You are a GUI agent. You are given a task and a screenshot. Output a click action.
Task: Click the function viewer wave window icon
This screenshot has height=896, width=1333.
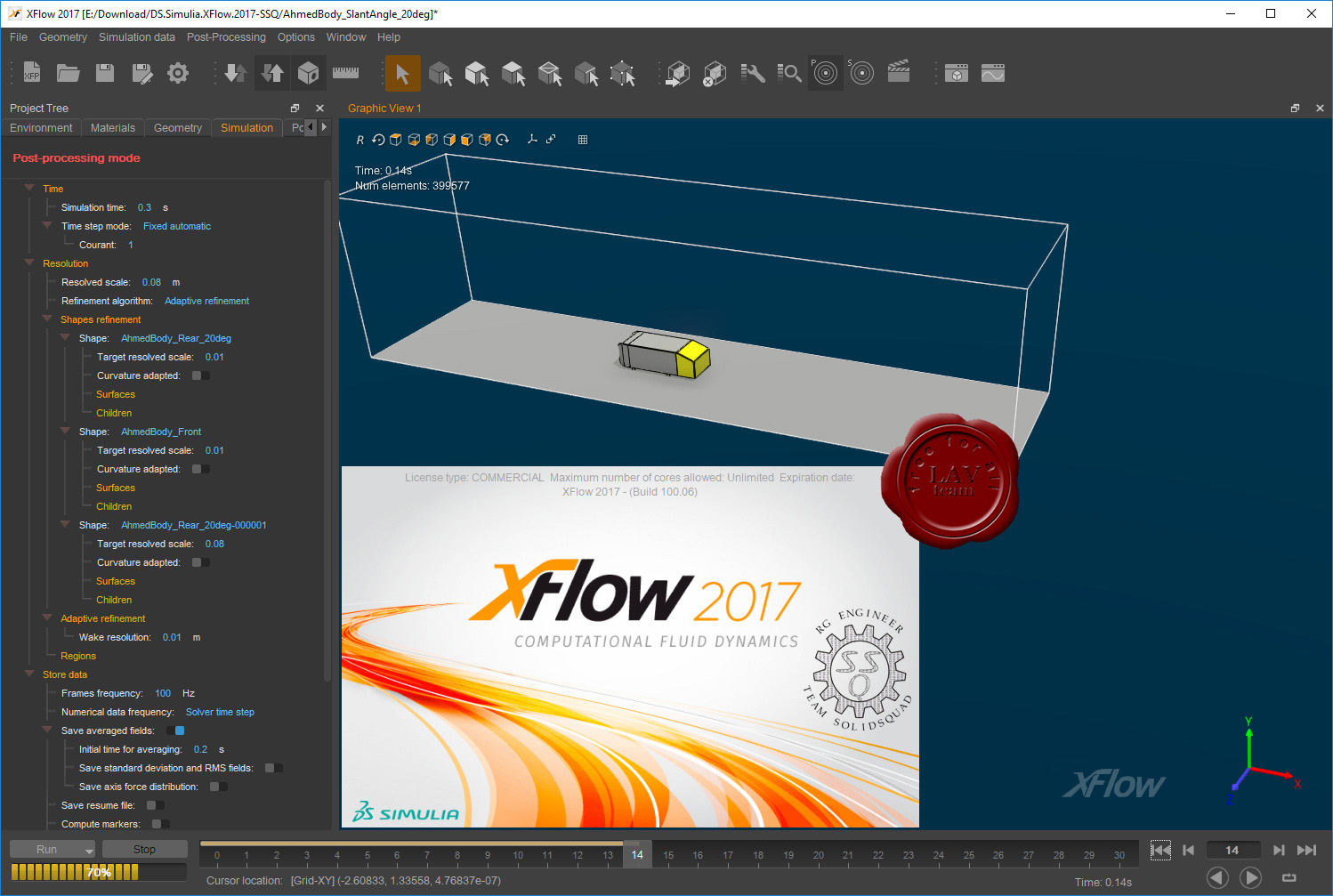(993, 73)
